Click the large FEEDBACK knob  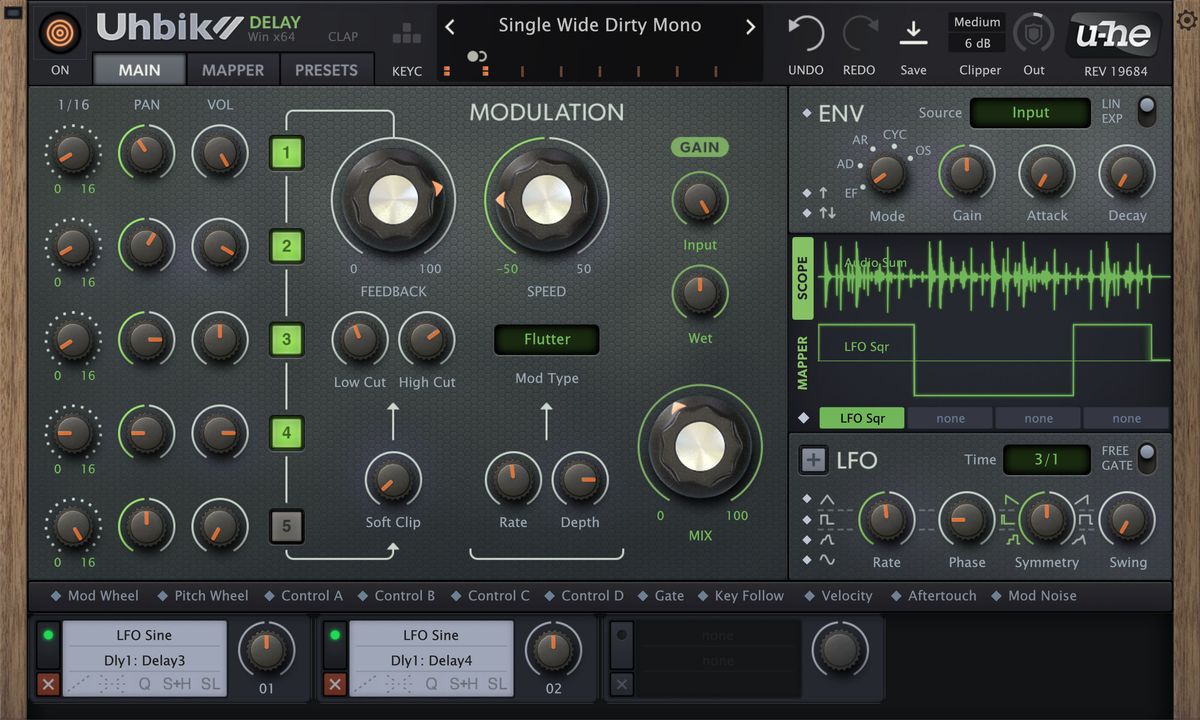[x=393, y=200]
